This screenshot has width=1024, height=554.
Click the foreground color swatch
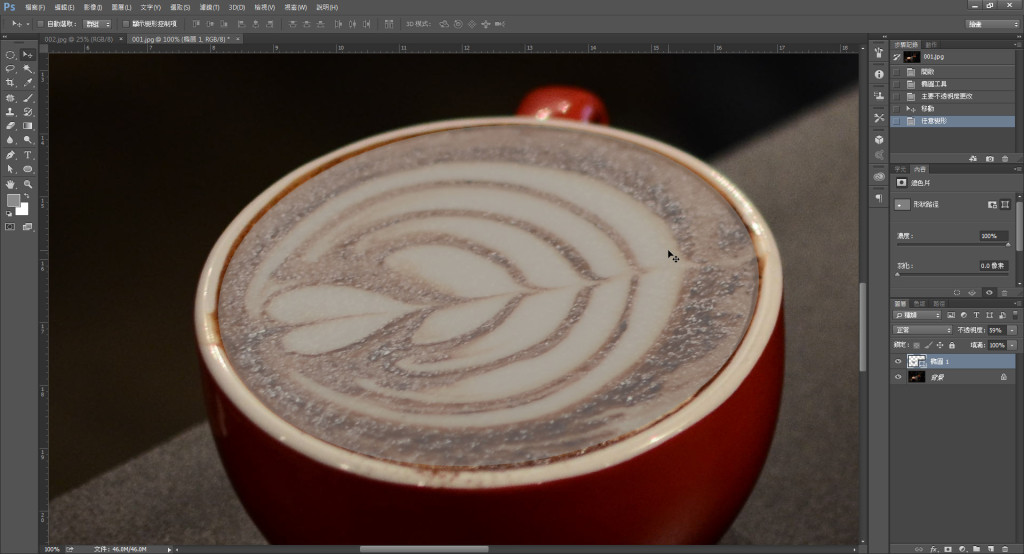(x=13, y=201)
